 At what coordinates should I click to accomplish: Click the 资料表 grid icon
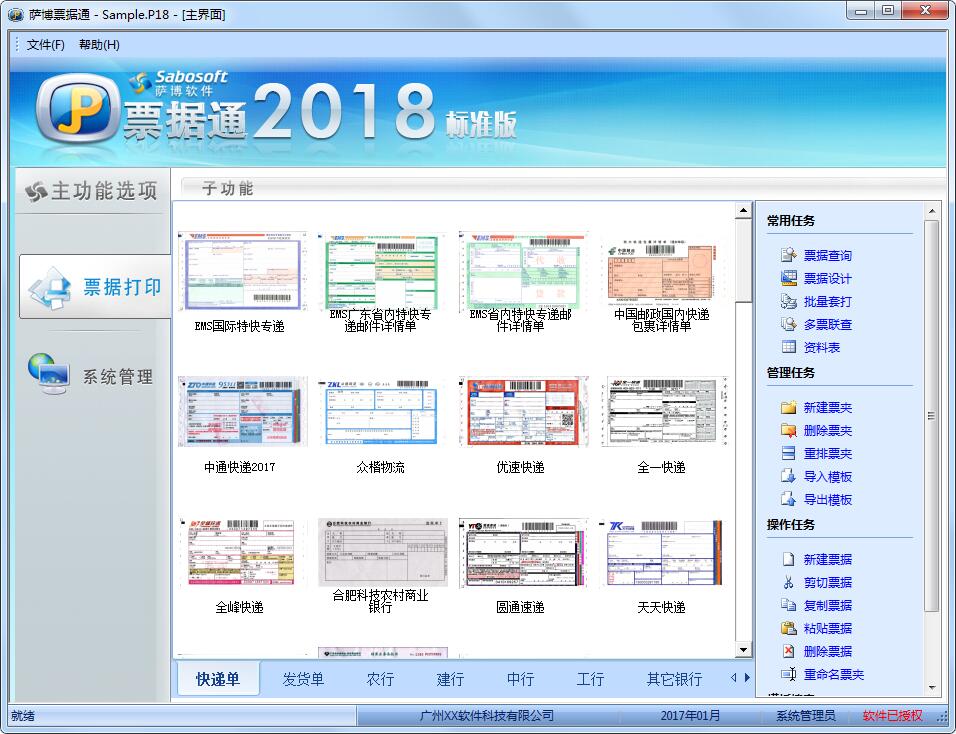(788, 347)
